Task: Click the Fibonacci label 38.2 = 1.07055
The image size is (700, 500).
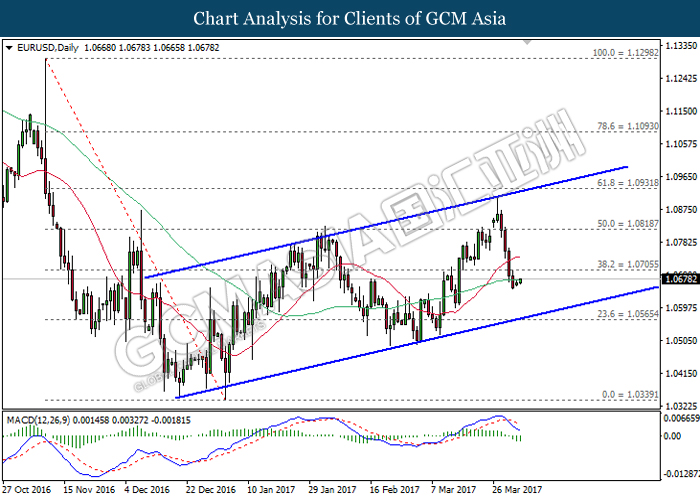Action: (x=628, y=264)
